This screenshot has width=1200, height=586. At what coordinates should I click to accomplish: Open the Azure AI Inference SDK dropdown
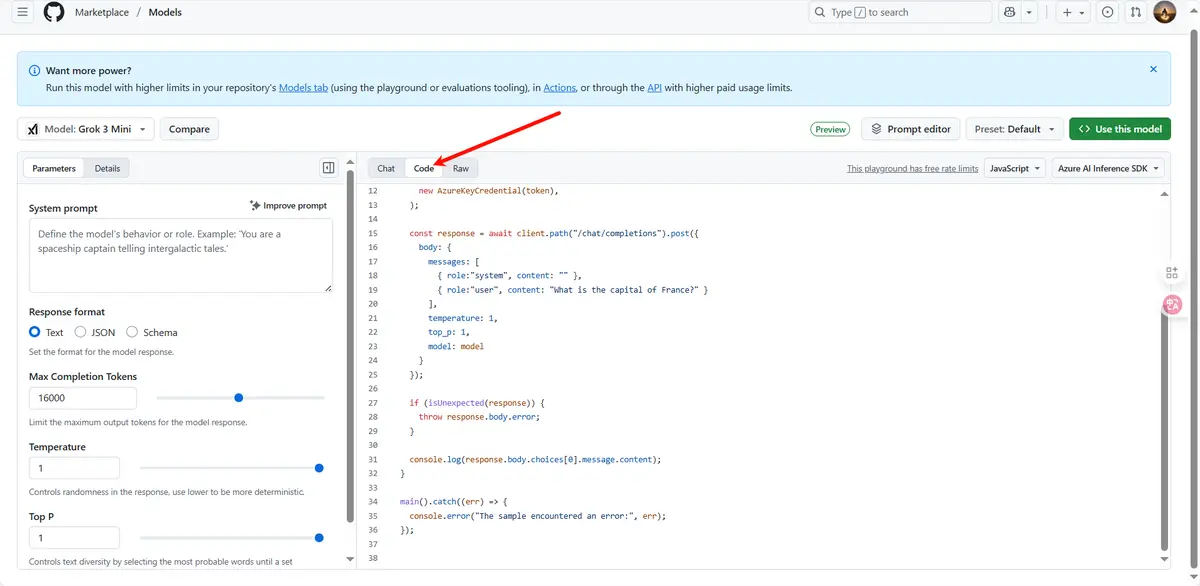(x=1110, y=168)
